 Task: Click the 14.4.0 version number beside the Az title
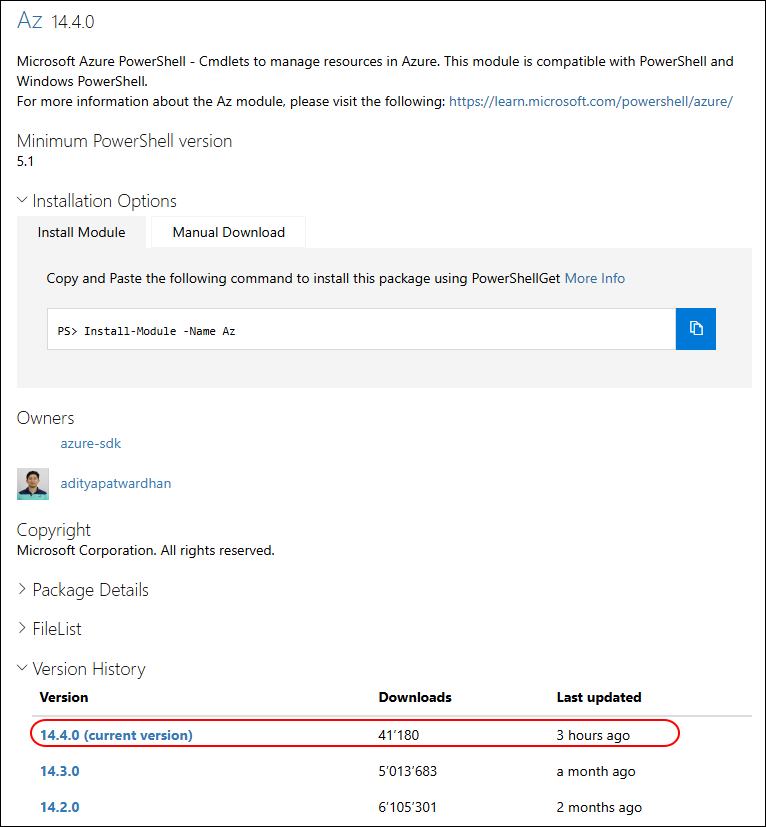tap(73, 22)
